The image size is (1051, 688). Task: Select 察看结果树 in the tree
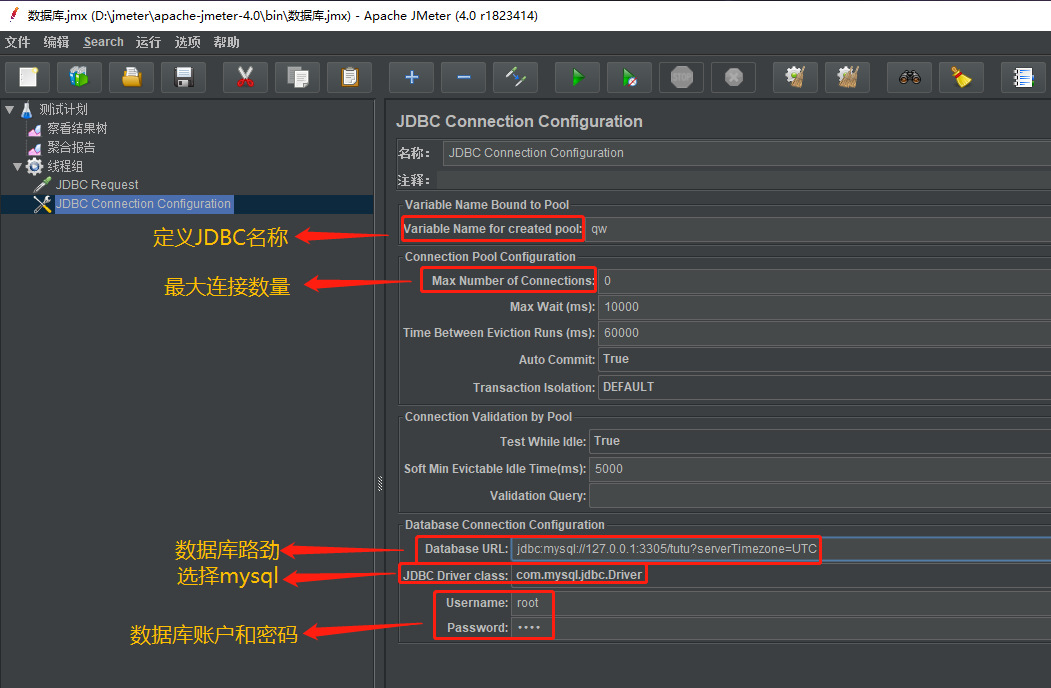pos(77,128)
